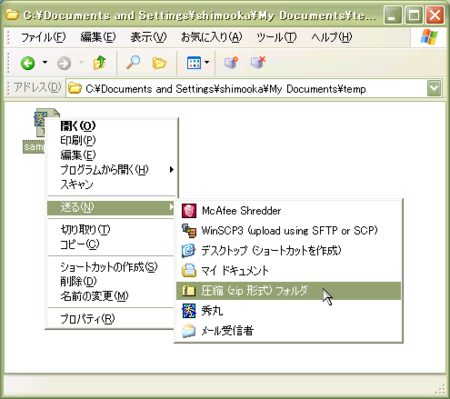
Task: Close the Explorer window
Action: 435,15
